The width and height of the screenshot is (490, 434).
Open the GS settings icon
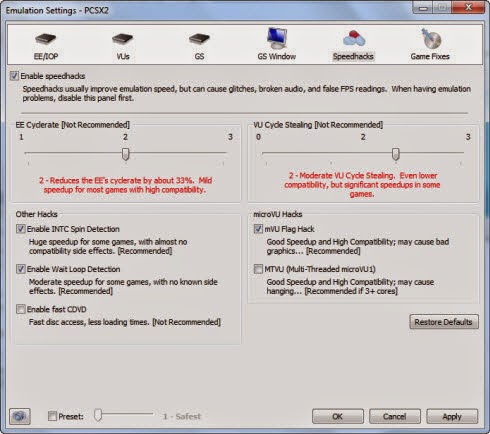tap(199, 39)
